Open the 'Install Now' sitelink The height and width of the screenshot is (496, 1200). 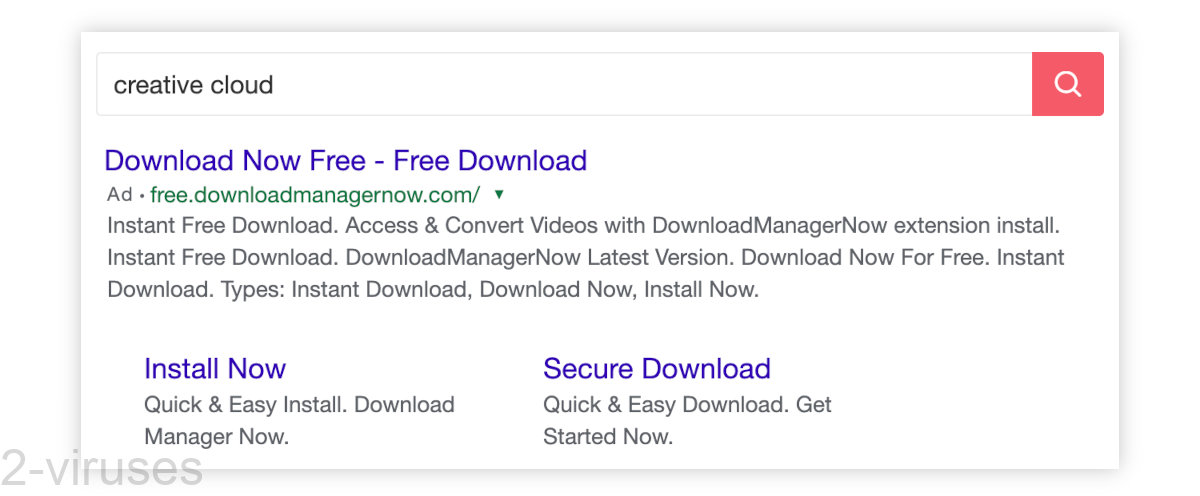[x=215, y=368]
